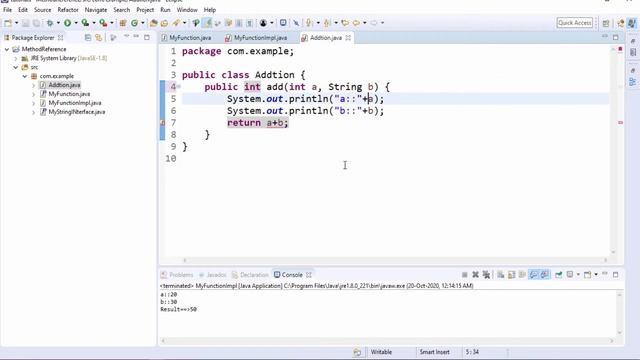The image size is (640, 360).
Task: Click the error marker on line 7
Action: tap(162, 123)
